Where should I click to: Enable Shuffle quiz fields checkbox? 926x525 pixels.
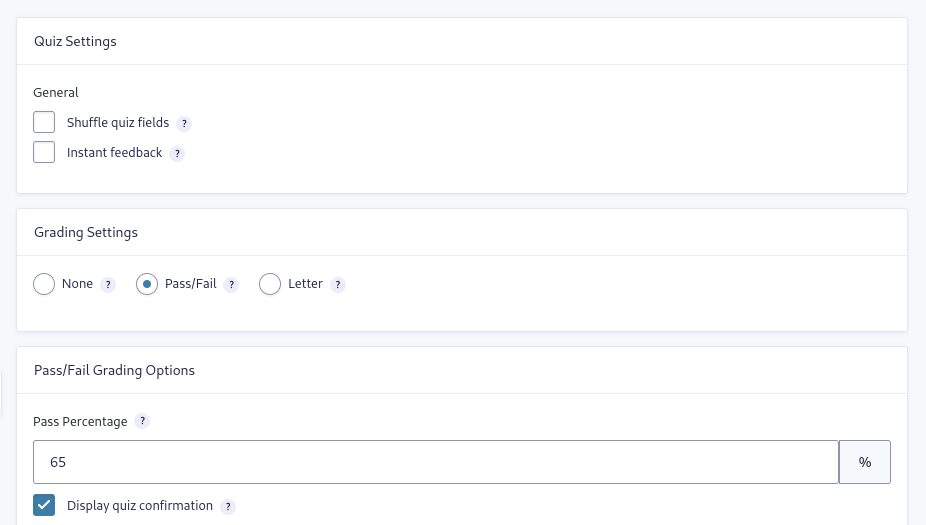(44, 122)
